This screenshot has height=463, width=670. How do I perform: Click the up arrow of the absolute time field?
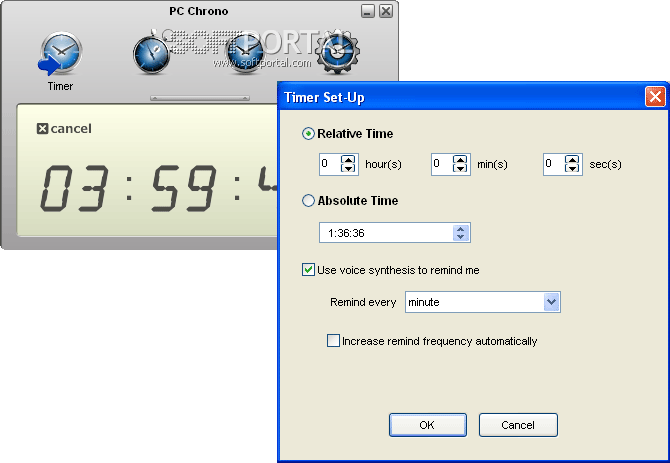(461, 229)
